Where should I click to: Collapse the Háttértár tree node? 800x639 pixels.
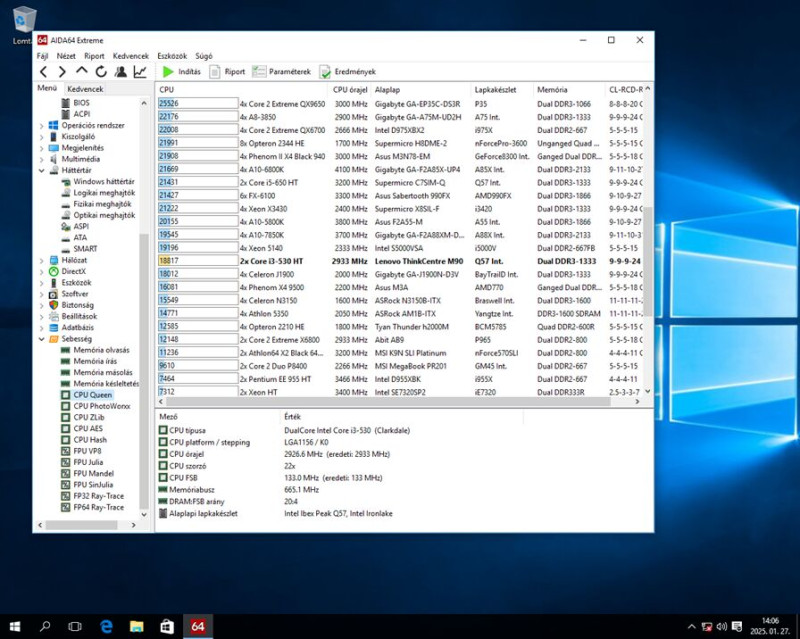pos(41,170)
